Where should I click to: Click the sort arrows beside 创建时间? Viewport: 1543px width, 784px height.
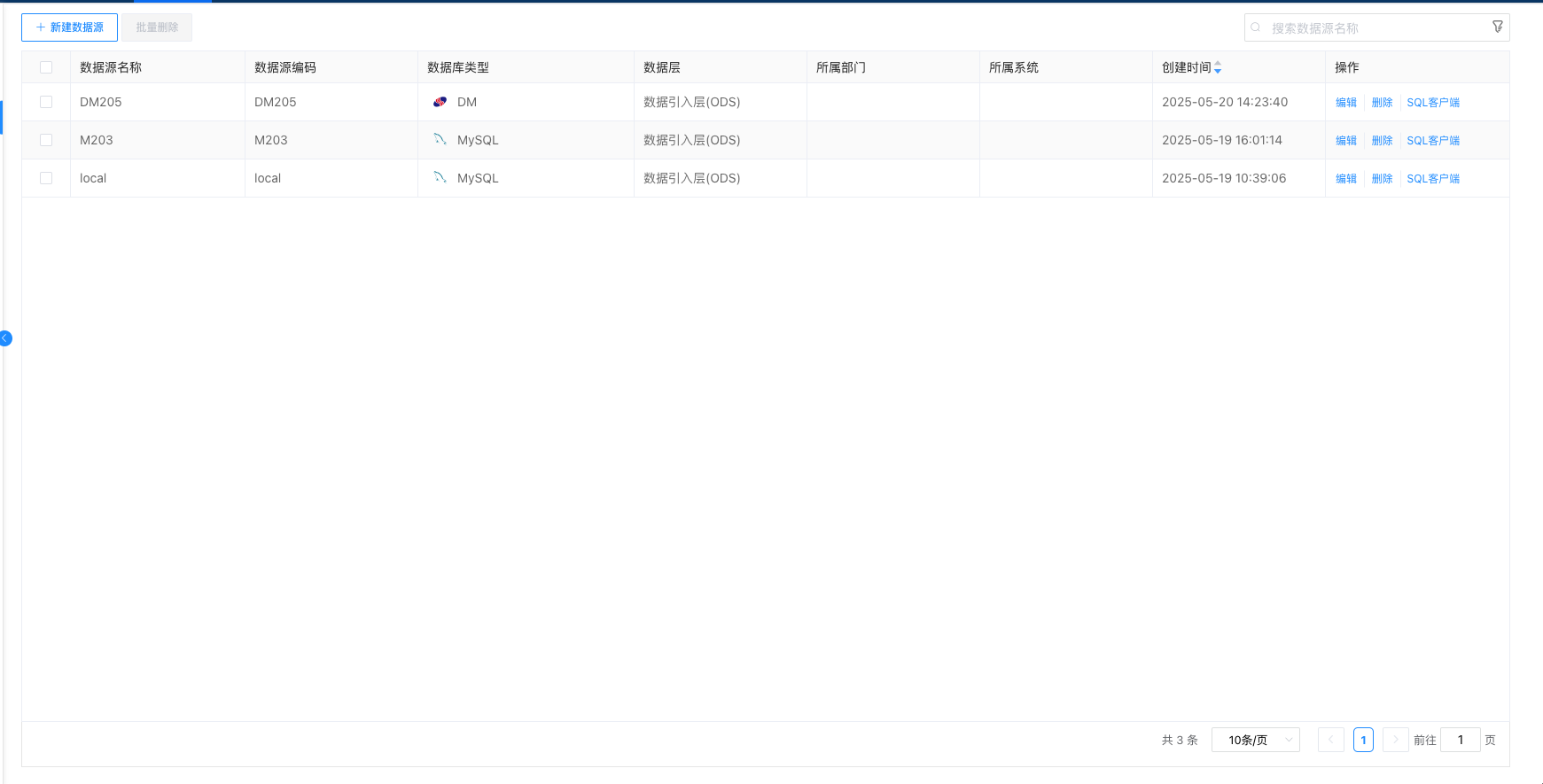pos(1218,67)
